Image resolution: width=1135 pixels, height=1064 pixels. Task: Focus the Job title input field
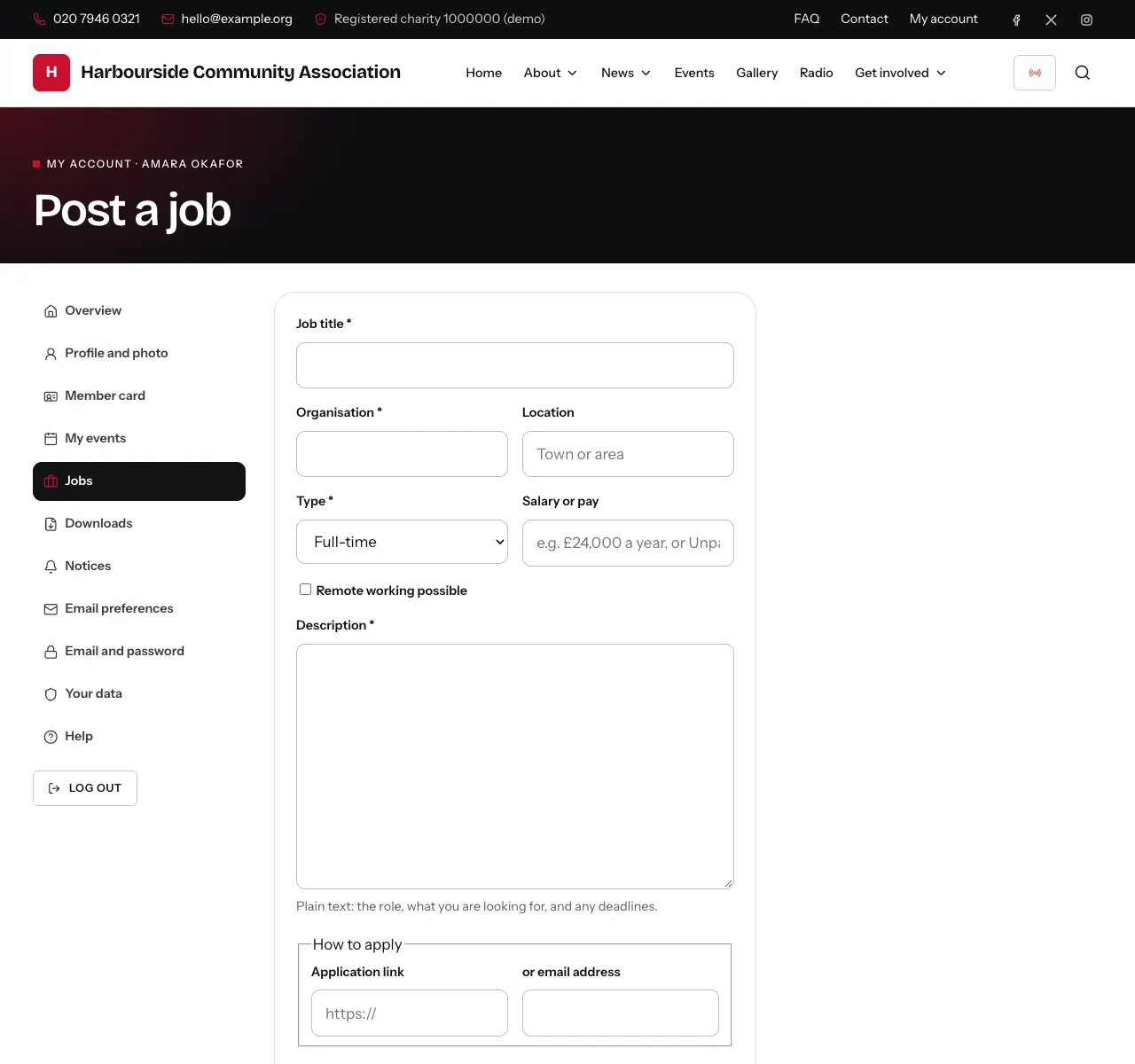(515, 365)
